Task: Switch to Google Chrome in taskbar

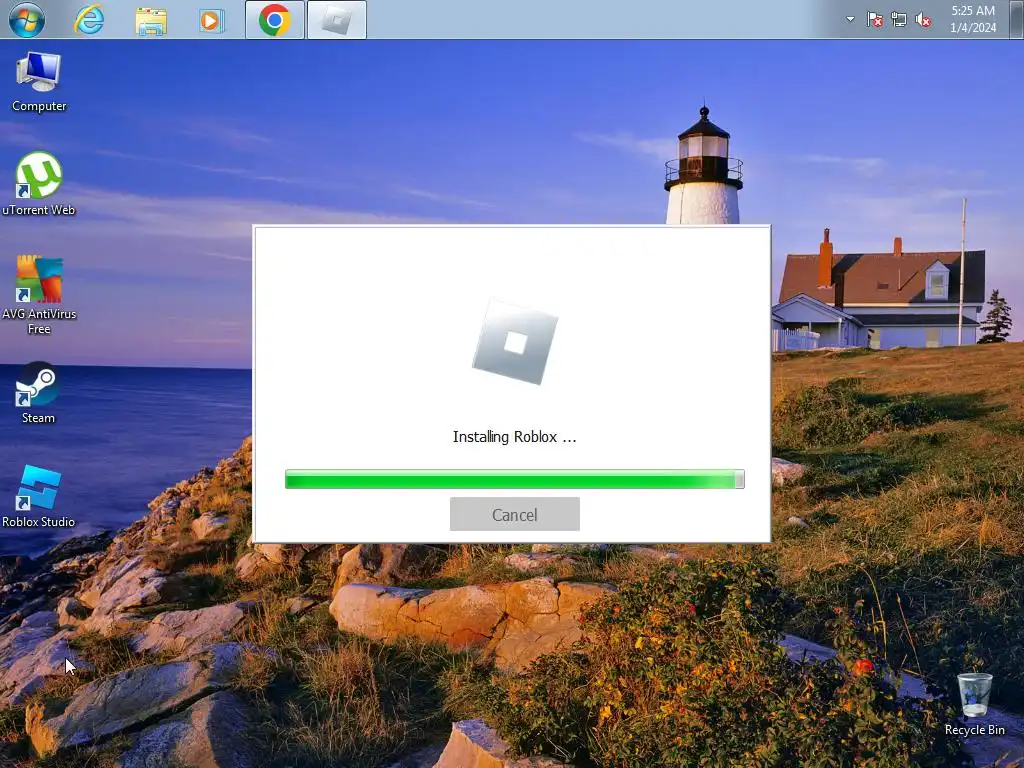Action: point(274,20)
